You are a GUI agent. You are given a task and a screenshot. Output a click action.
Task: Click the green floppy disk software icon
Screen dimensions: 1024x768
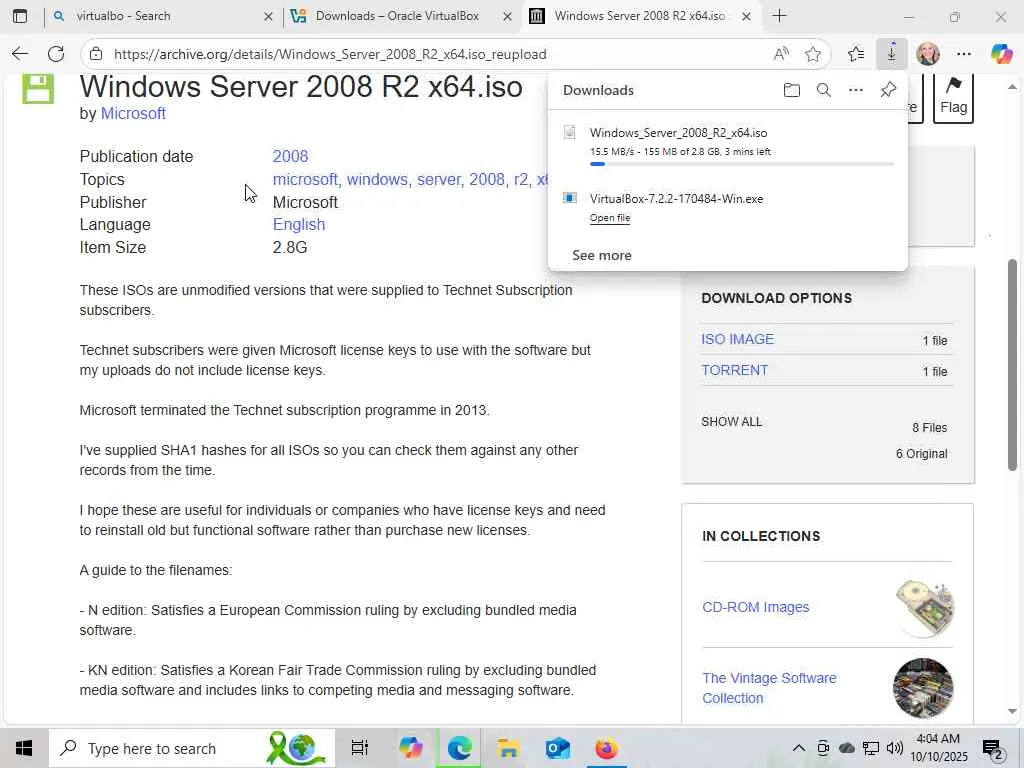click(x=38, y=88)
